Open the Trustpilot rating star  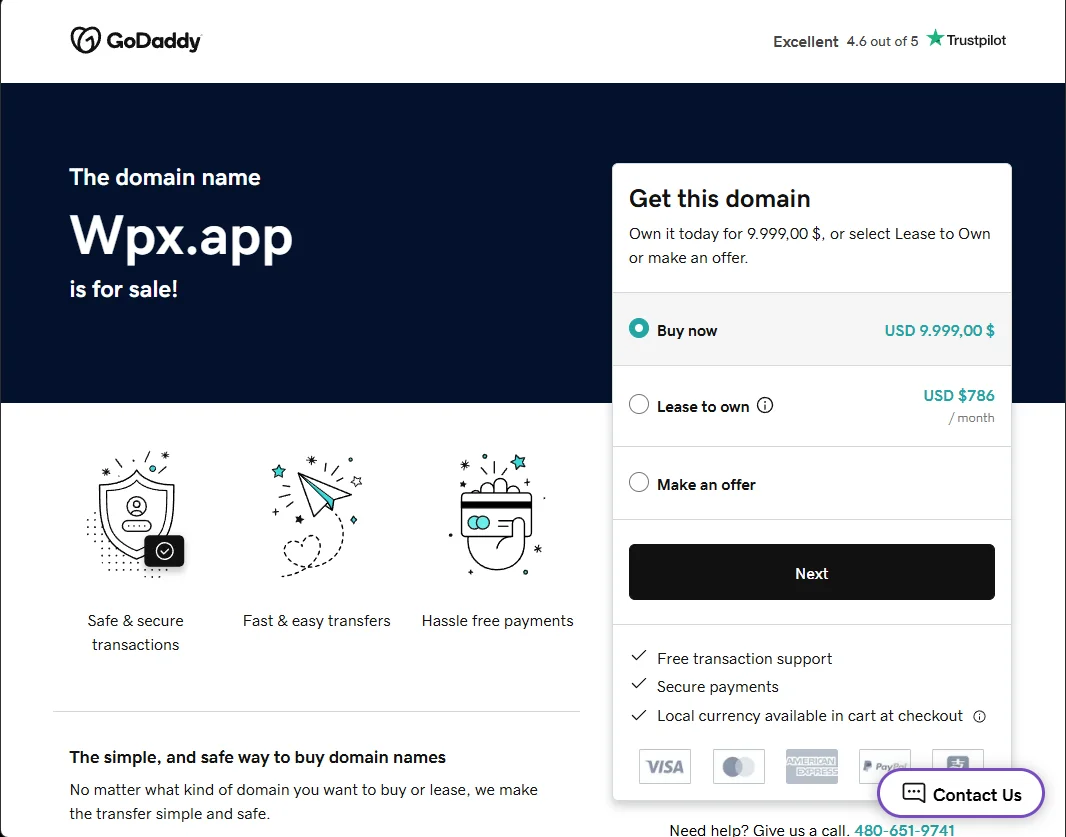point(935,38)
